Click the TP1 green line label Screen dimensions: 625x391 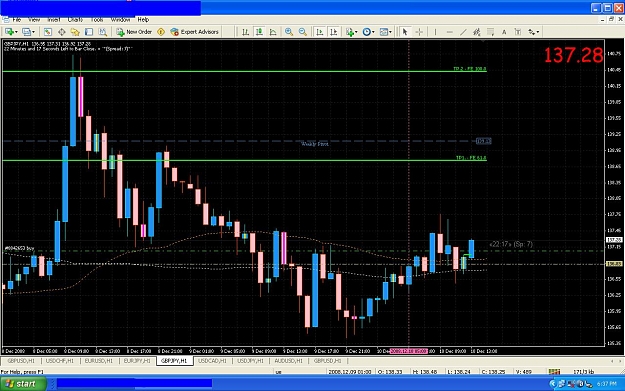471,158
